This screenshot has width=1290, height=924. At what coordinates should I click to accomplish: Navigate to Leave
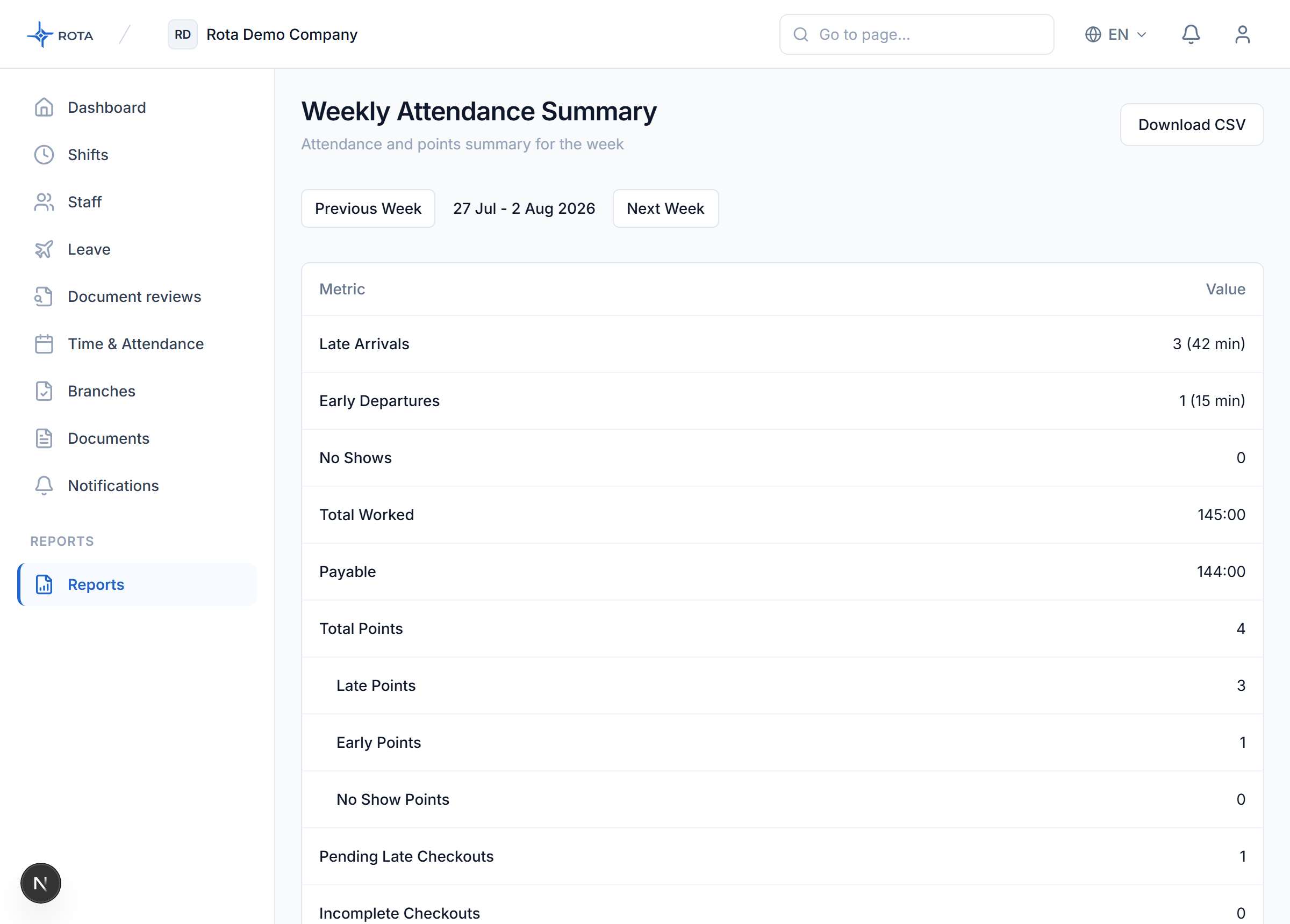[137, 249]
